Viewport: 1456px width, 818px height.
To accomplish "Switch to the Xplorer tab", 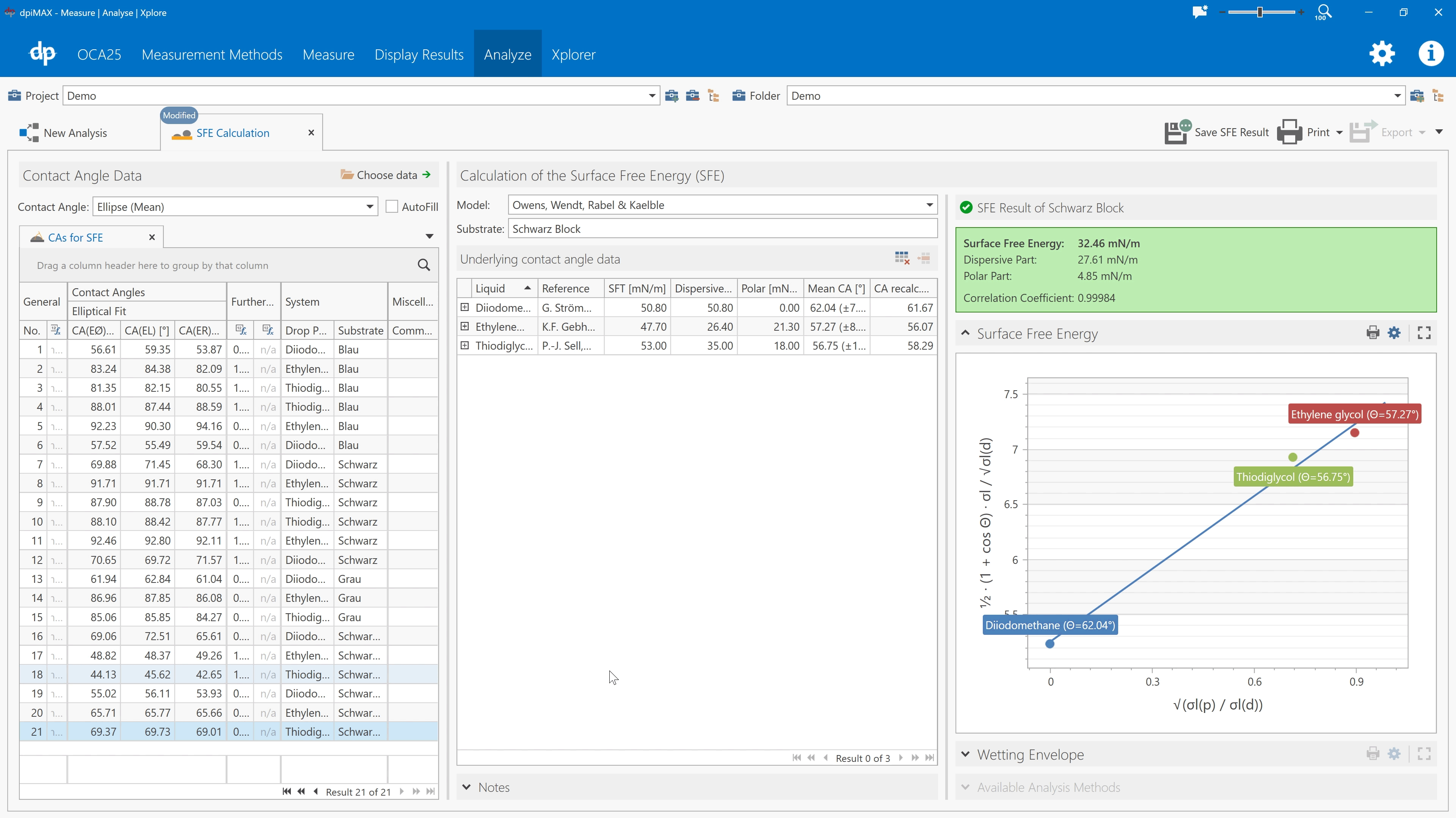I will pos(573,54).
